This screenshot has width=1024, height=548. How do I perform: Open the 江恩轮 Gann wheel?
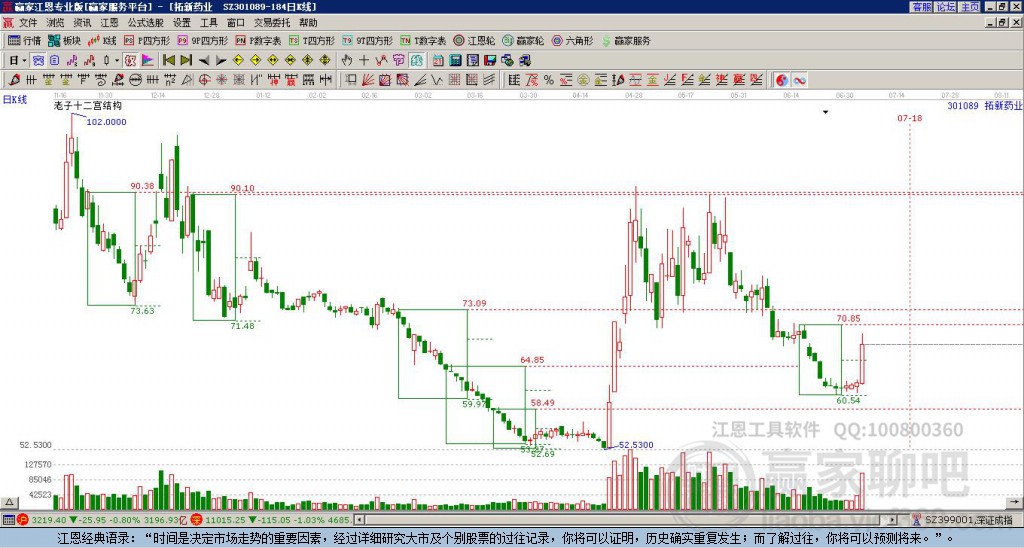coord(474,40)
